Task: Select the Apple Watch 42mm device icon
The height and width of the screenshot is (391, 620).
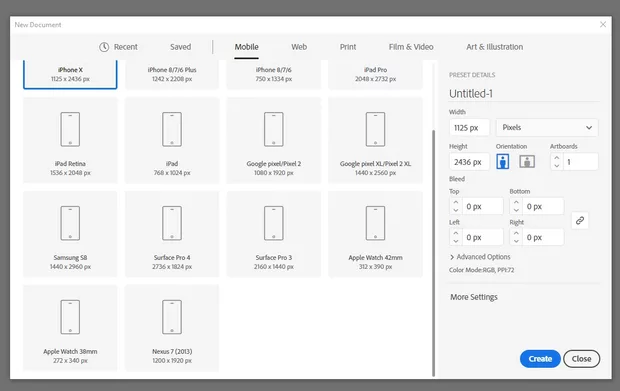Action: 375,223
